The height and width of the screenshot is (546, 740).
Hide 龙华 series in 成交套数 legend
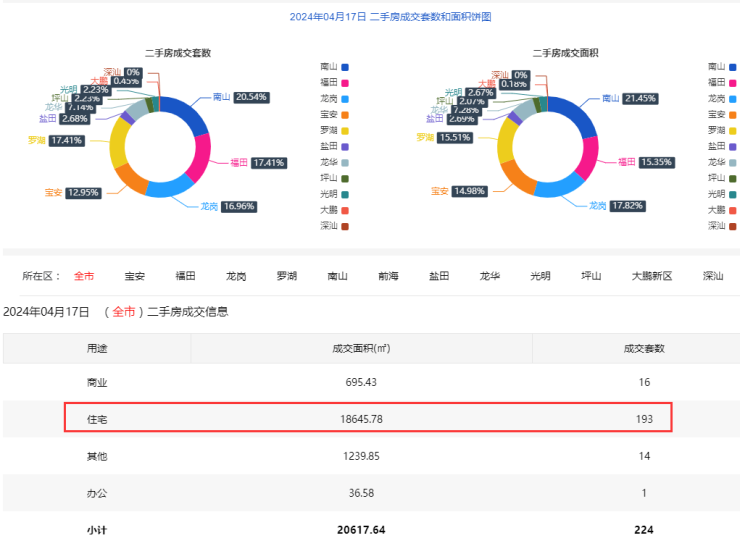[x=345, y=162]
